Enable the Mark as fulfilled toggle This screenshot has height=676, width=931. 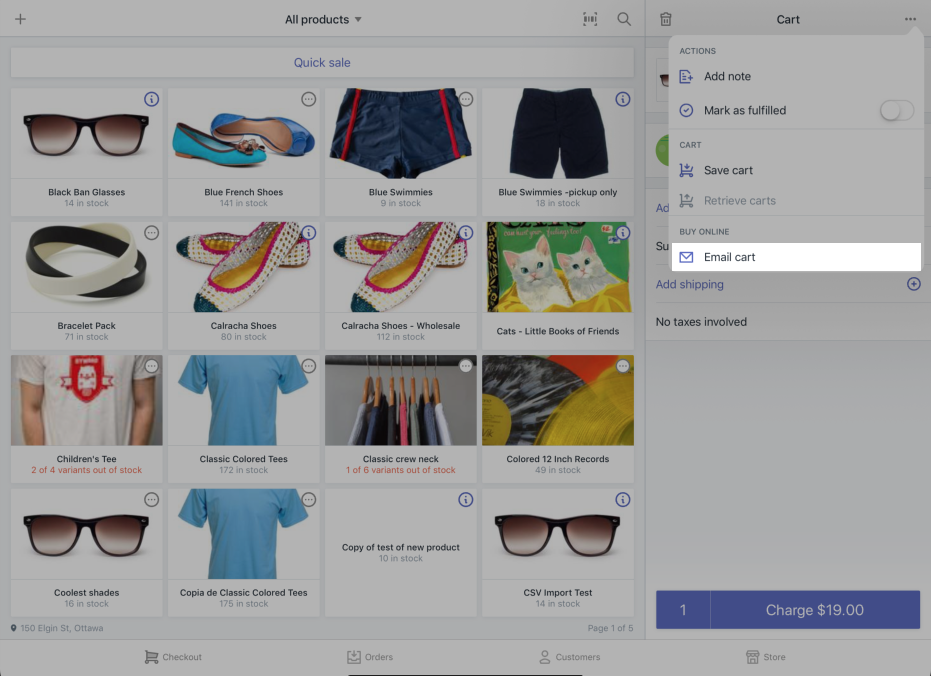point(896,110)
